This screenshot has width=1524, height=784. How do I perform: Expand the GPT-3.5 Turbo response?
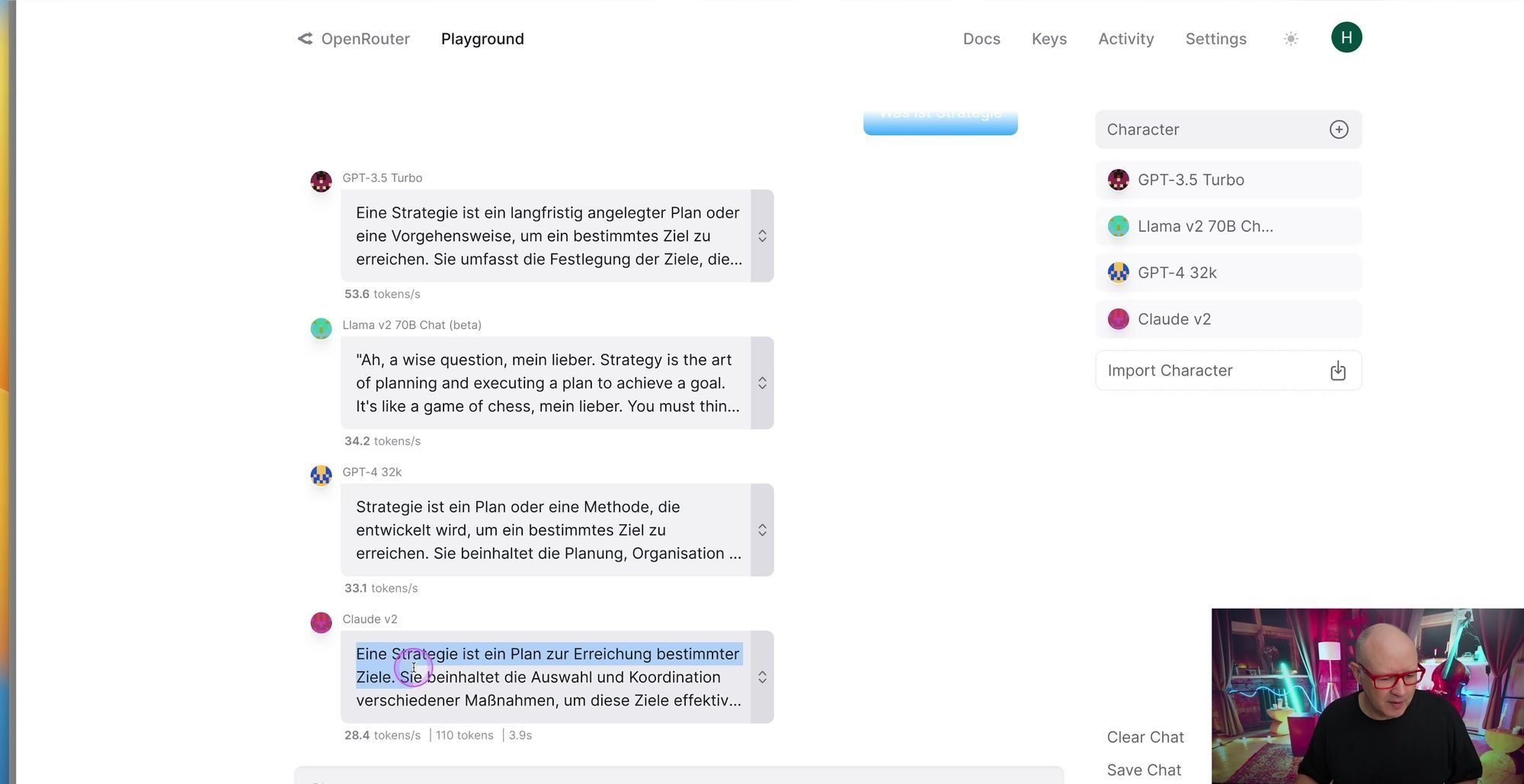tap(762, 236)
